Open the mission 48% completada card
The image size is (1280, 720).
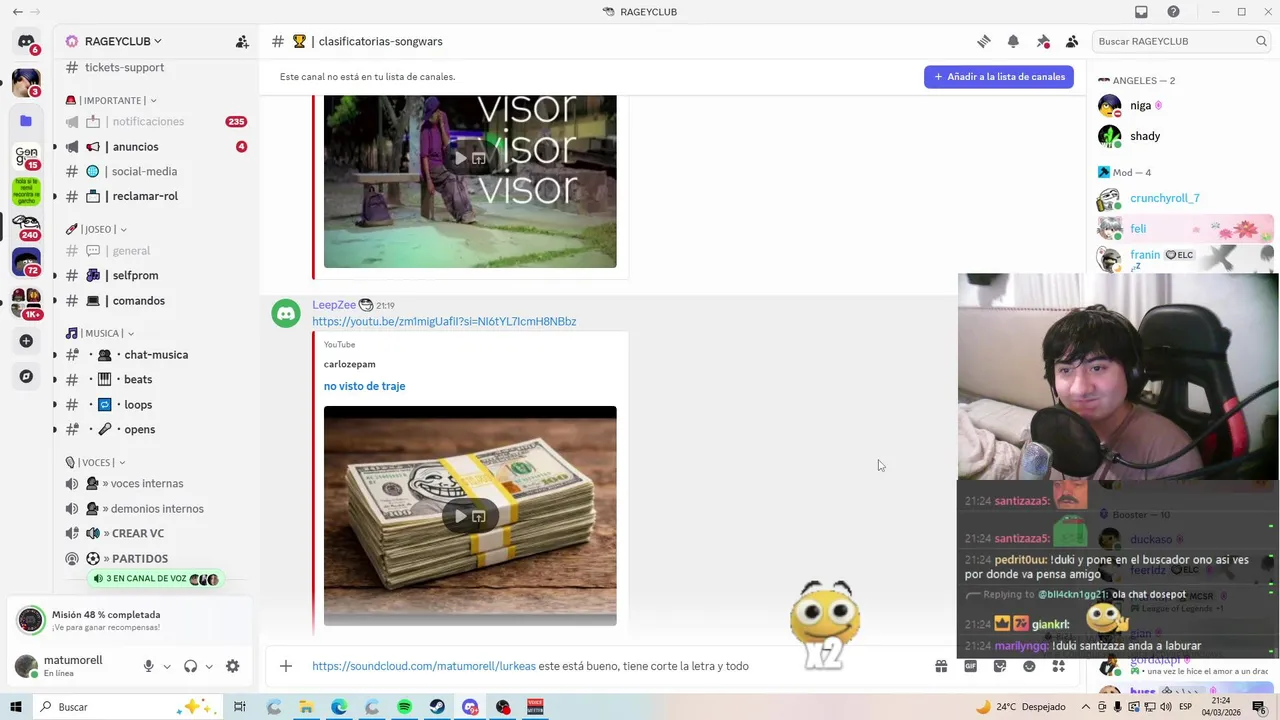[x=130, y=620]
